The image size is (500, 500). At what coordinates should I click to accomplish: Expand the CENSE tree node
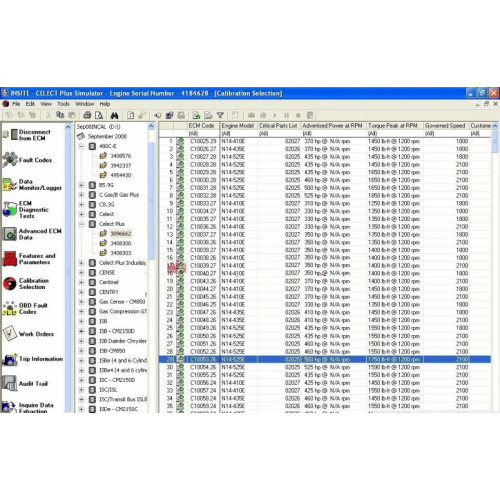[82, 273]
